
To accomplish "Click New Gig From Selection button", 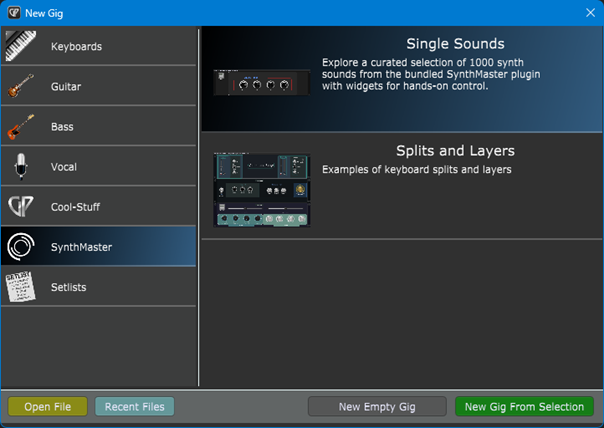I will (x=524, y=406).
